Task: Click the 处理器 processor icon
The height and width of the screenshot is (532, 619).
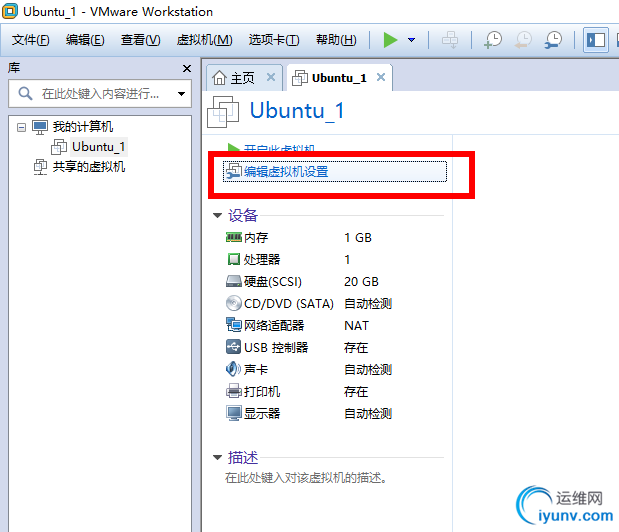Action: (234, 259)
